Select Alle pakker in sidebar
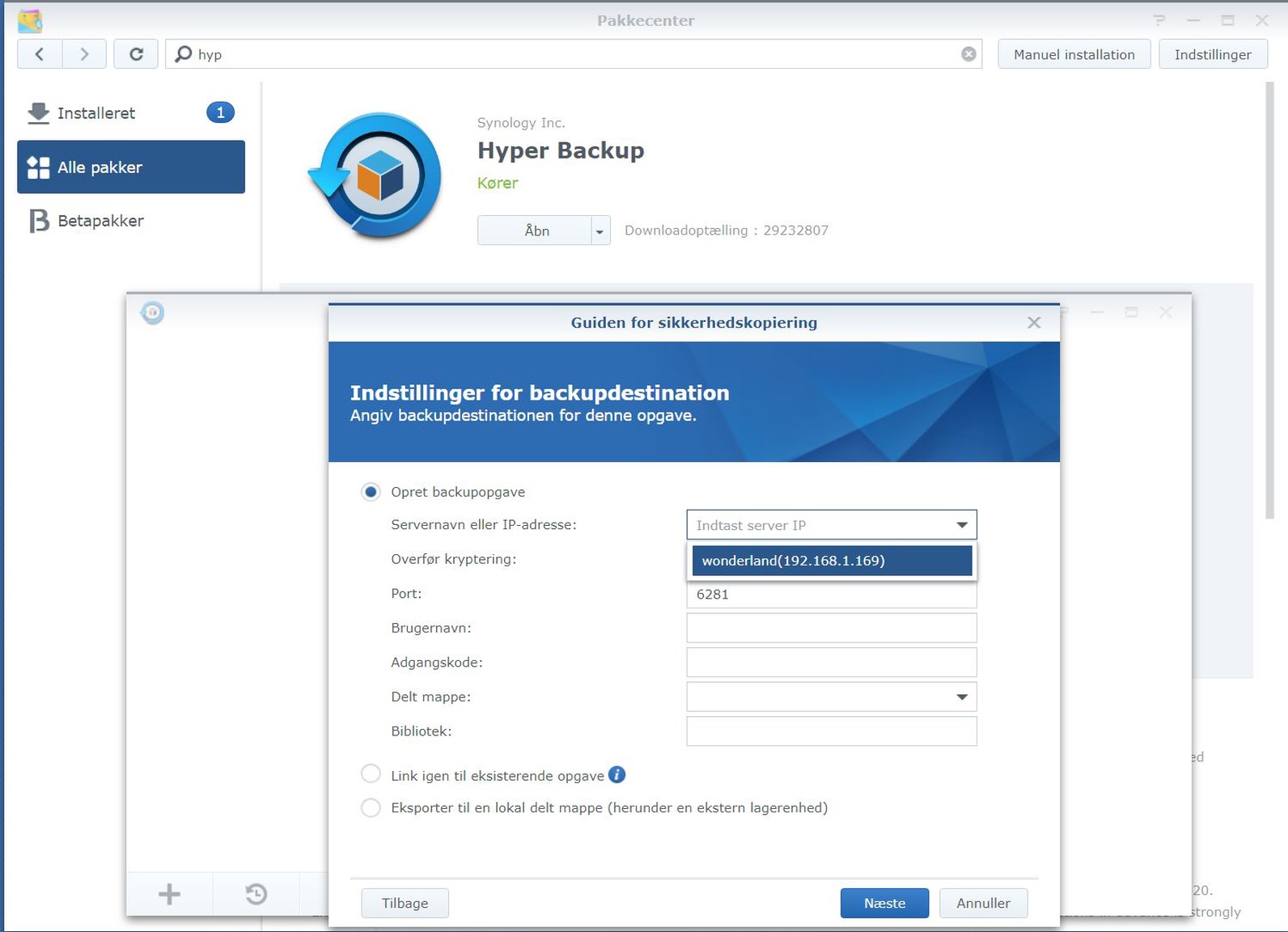The image size is (1288, 932). click(x=131, y=167)
